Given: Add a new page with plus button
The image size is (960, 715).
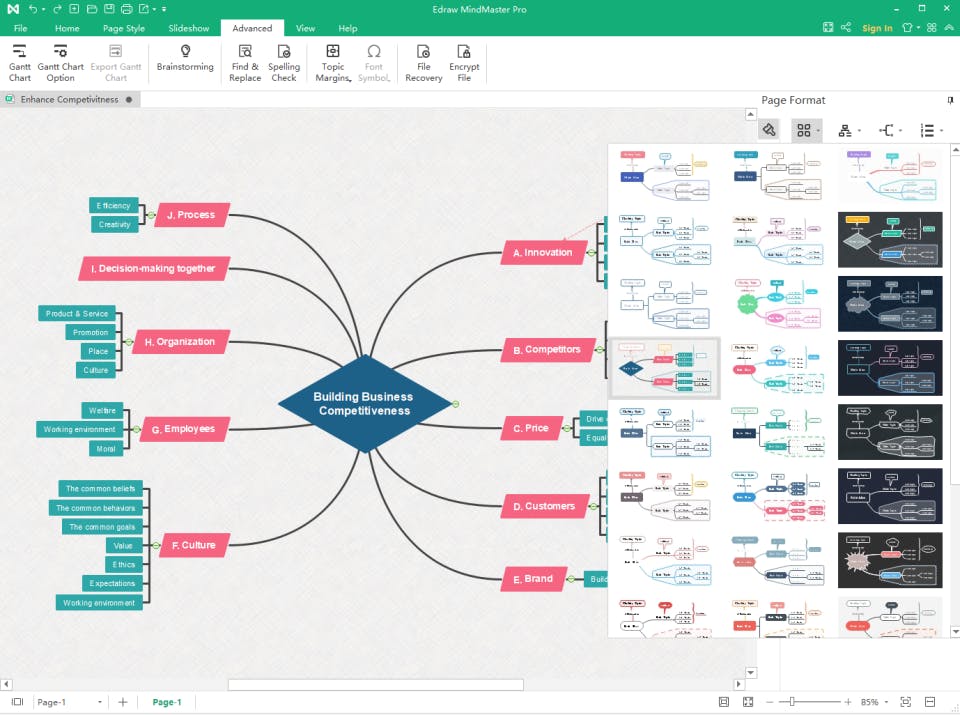Looking at the screenshot, I should 122,702.
